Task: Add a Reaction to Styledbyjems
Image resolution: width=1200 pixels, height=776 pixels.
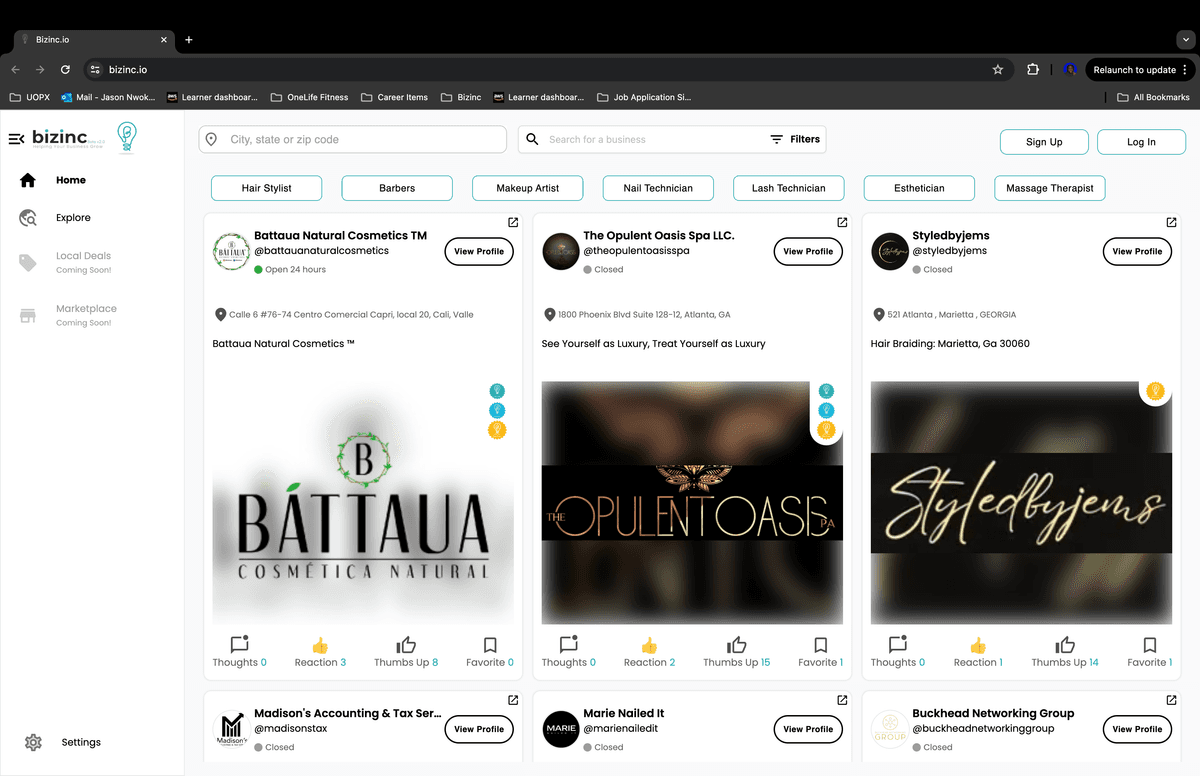Action: tap(978, 652)
